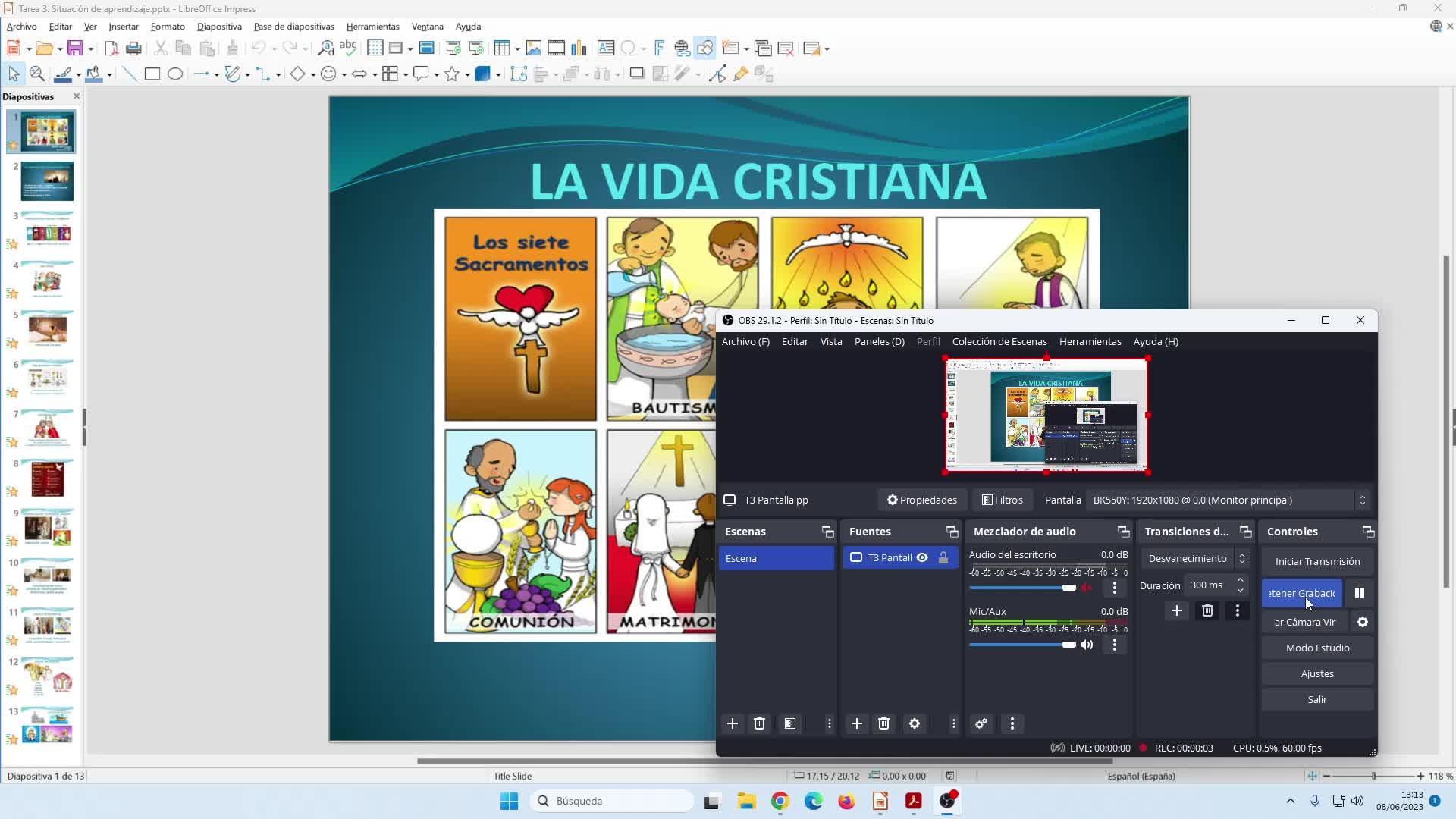Open the Pase de diapositivas menu
This screenshot has height=819, width=1456.
click(x=293, y=26)
